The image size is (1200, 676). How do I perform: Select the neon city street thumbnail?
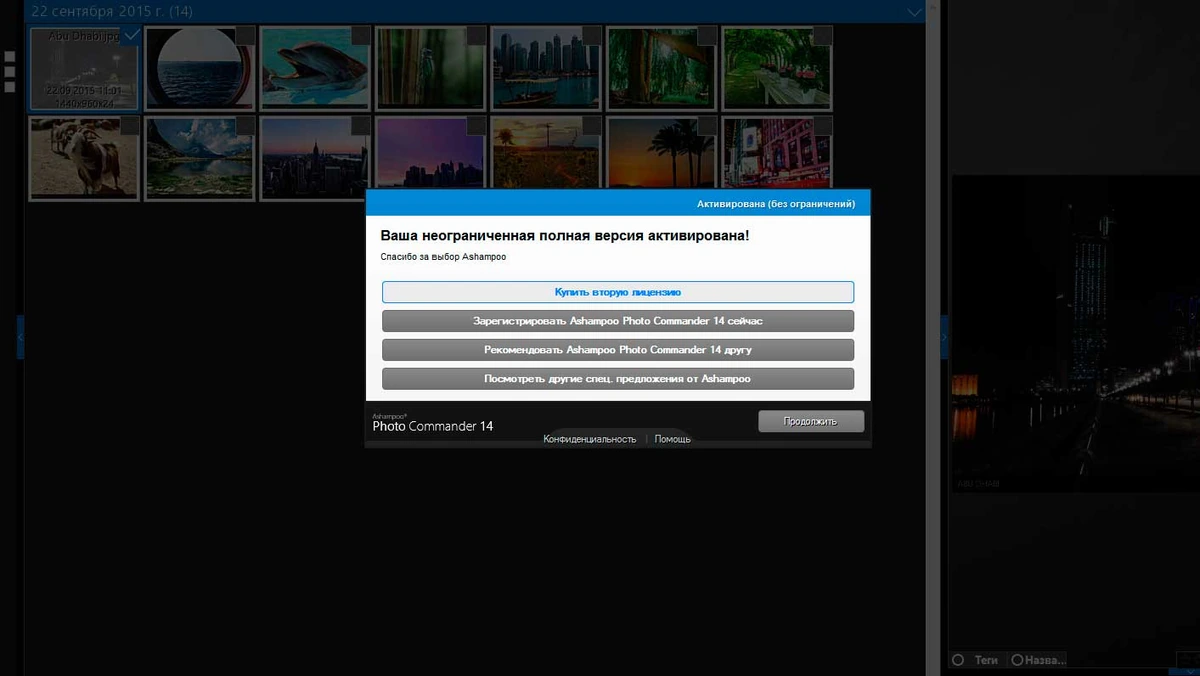(x=777, y=152)
